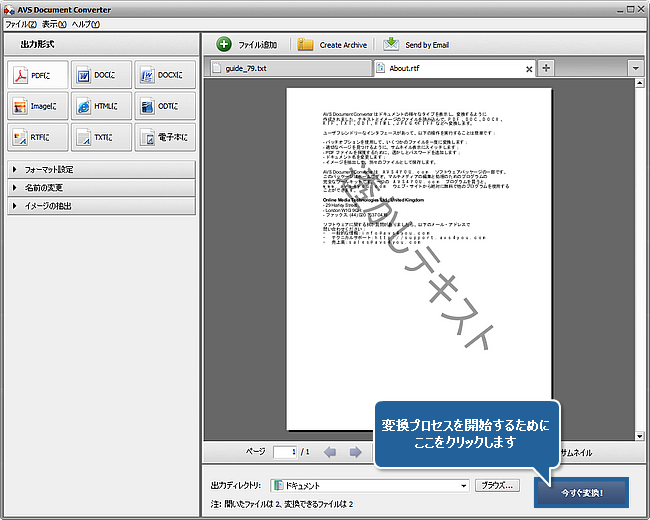Add a new tab with plus button
This screenshot has width=650, height=520.
tap(546, 68)
